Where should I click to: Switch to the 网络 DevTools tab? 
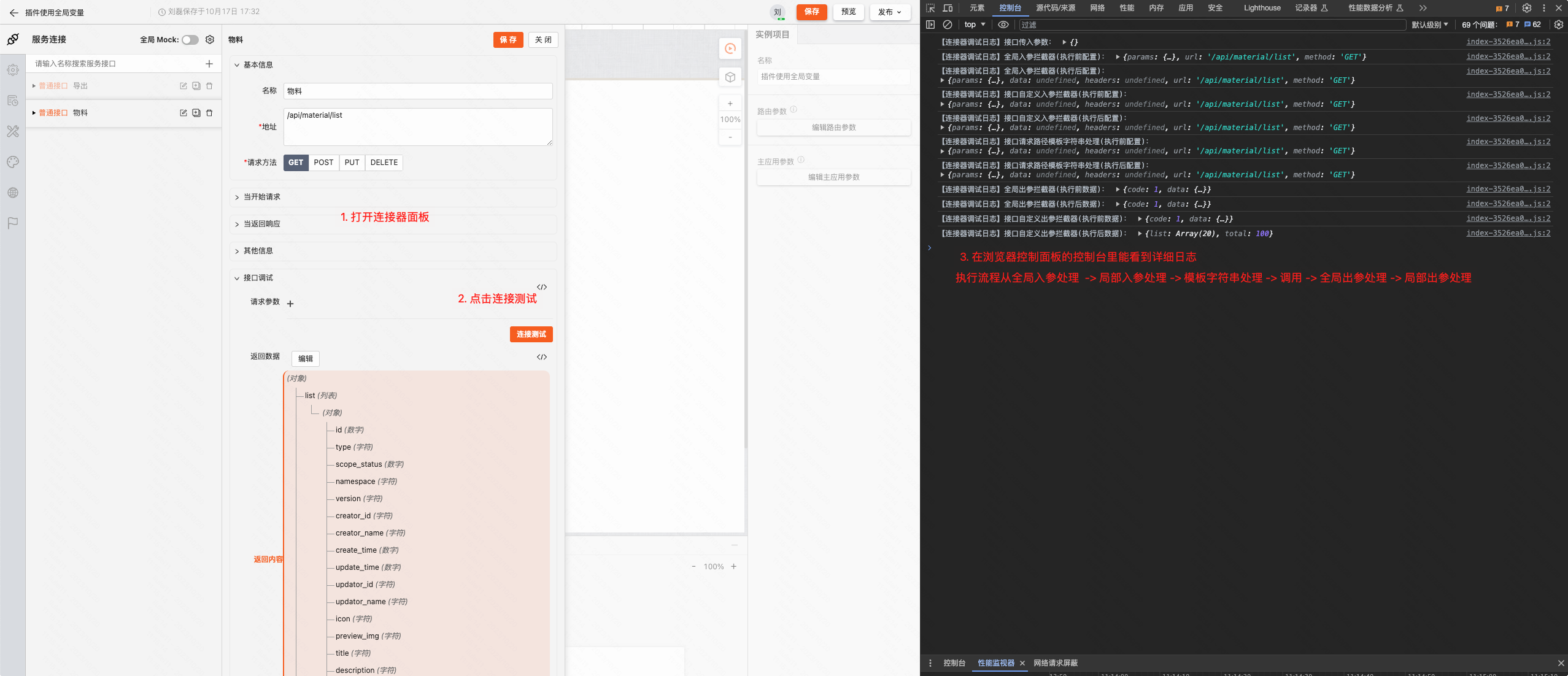tap(1097, 8)
